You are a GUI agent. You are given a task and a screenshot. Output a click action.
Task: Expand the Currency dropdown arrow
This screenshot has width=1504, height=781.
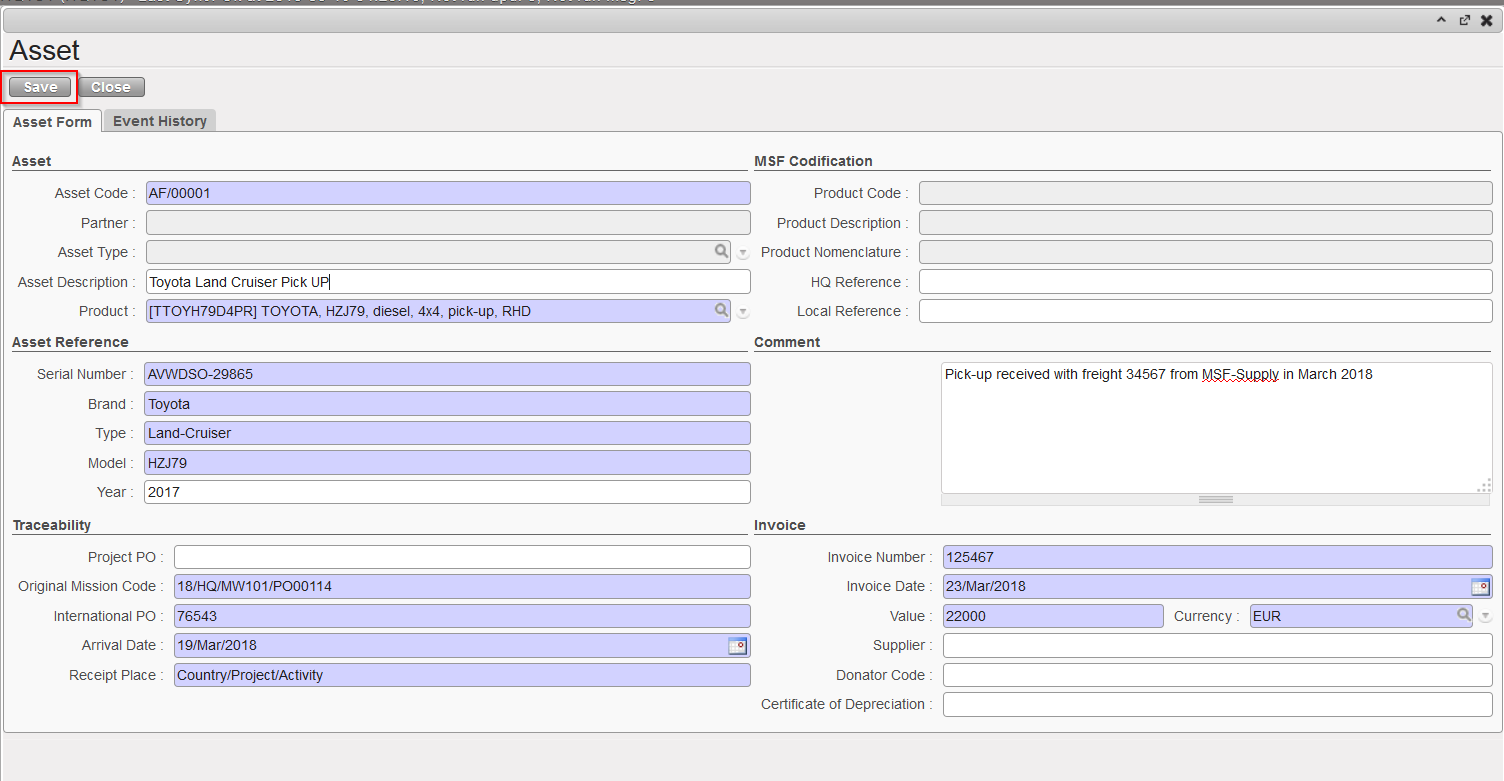[x=1485, y=617]
